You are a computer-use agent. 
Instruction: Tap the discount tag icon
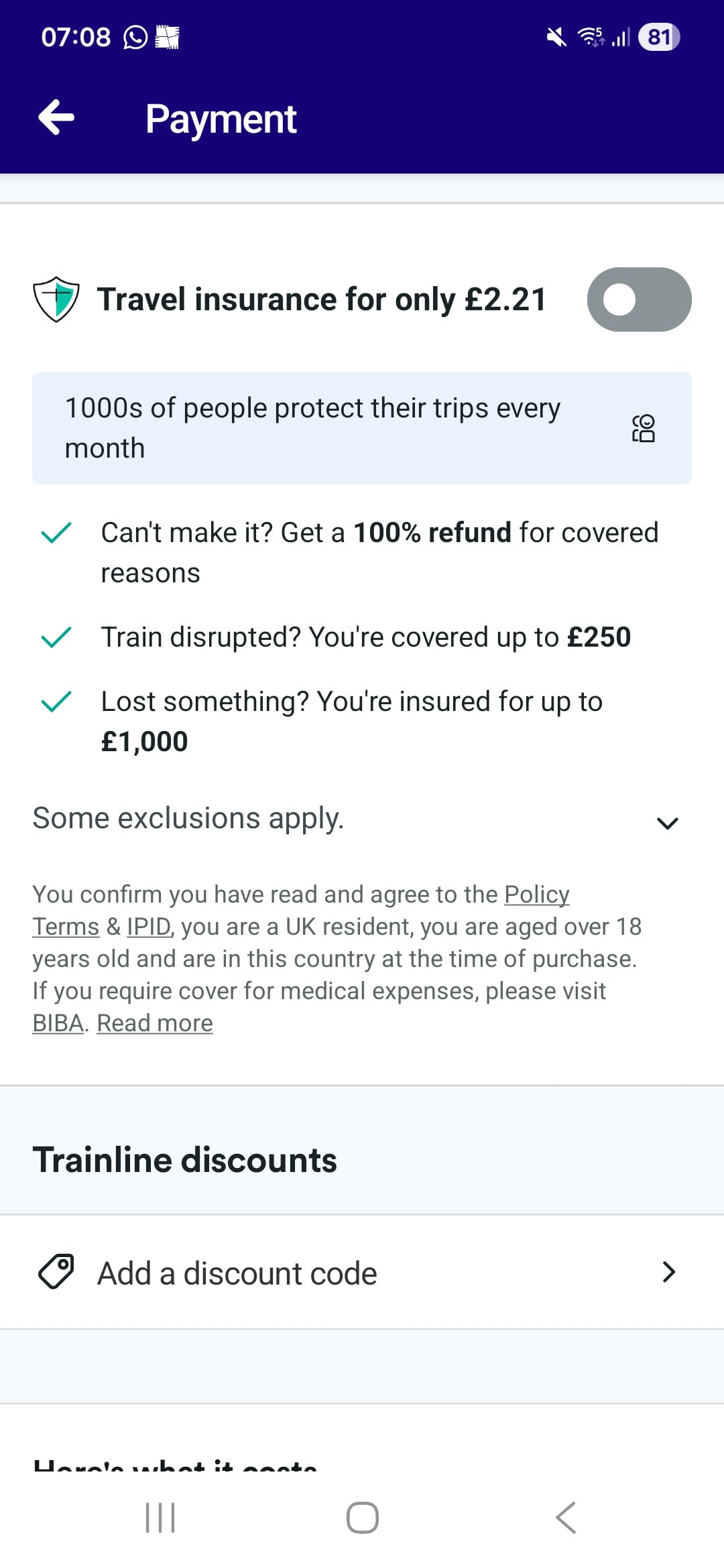(x=56, y=1272)
